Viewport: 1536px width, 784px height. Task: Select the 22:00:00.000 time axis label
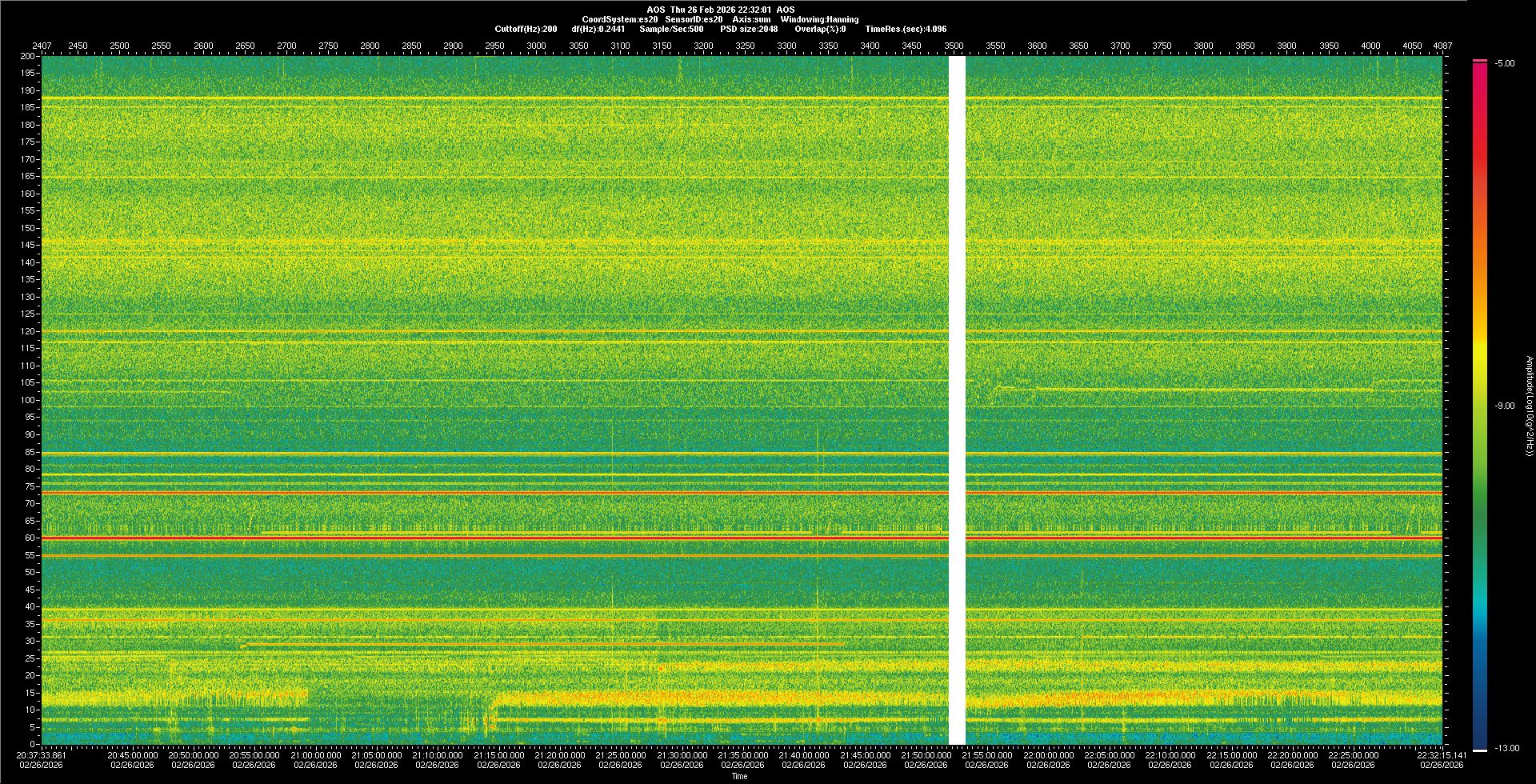[x=1048, y=755]
